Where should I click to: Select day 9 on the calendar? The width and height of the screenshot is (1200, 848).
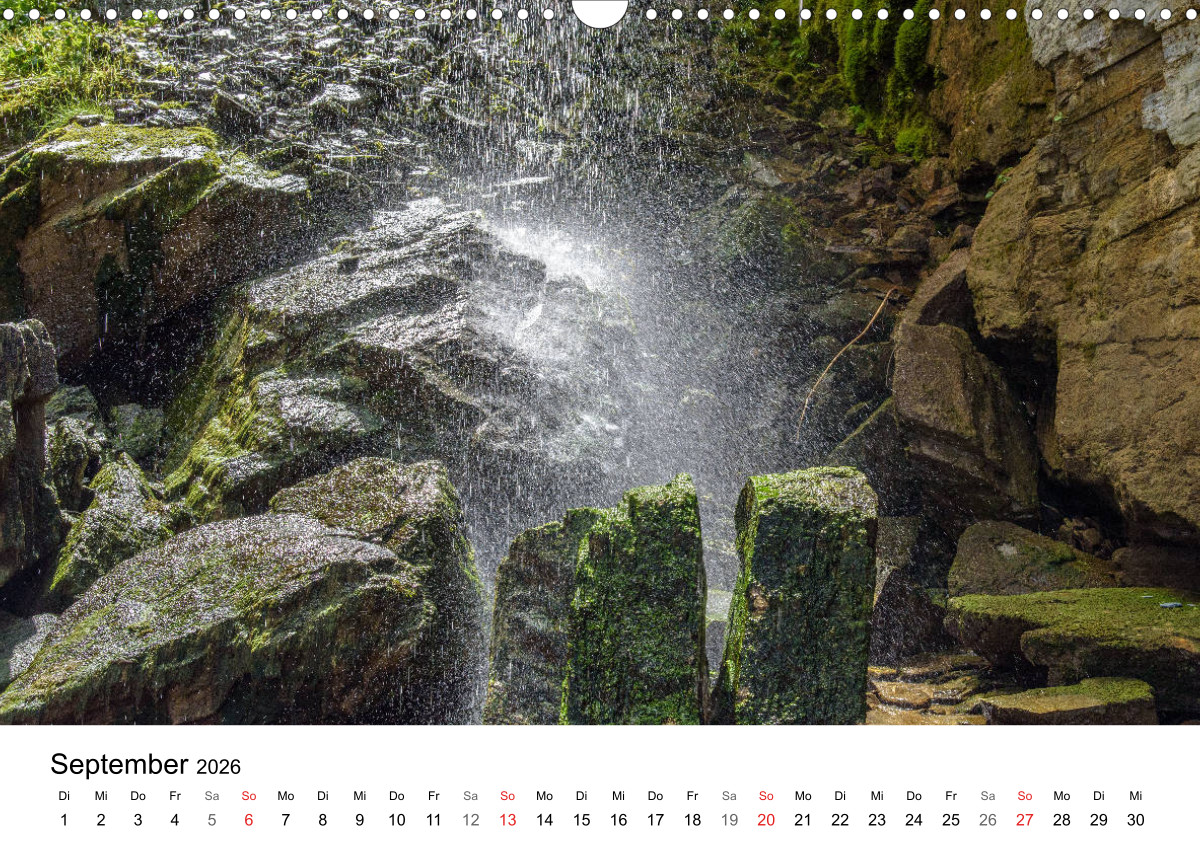coord(360,820)
